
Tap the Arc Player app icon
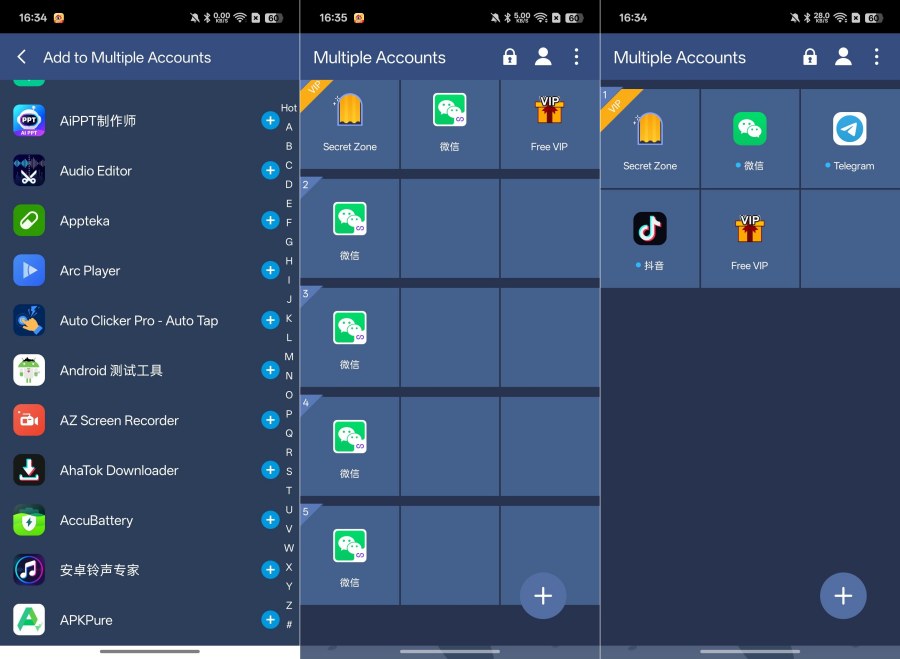click(x=29, y=270)
